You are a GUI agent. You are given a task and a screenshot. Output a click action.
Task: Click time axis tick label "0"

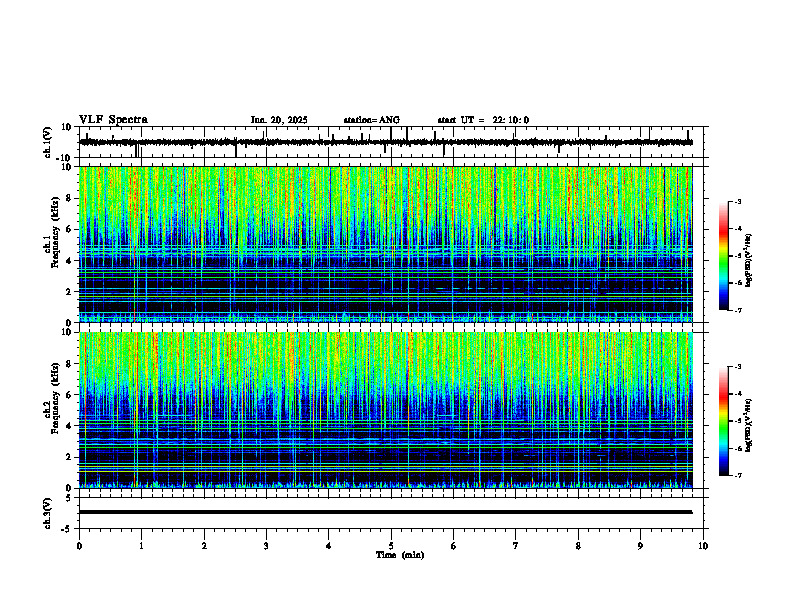coord(79,546)
